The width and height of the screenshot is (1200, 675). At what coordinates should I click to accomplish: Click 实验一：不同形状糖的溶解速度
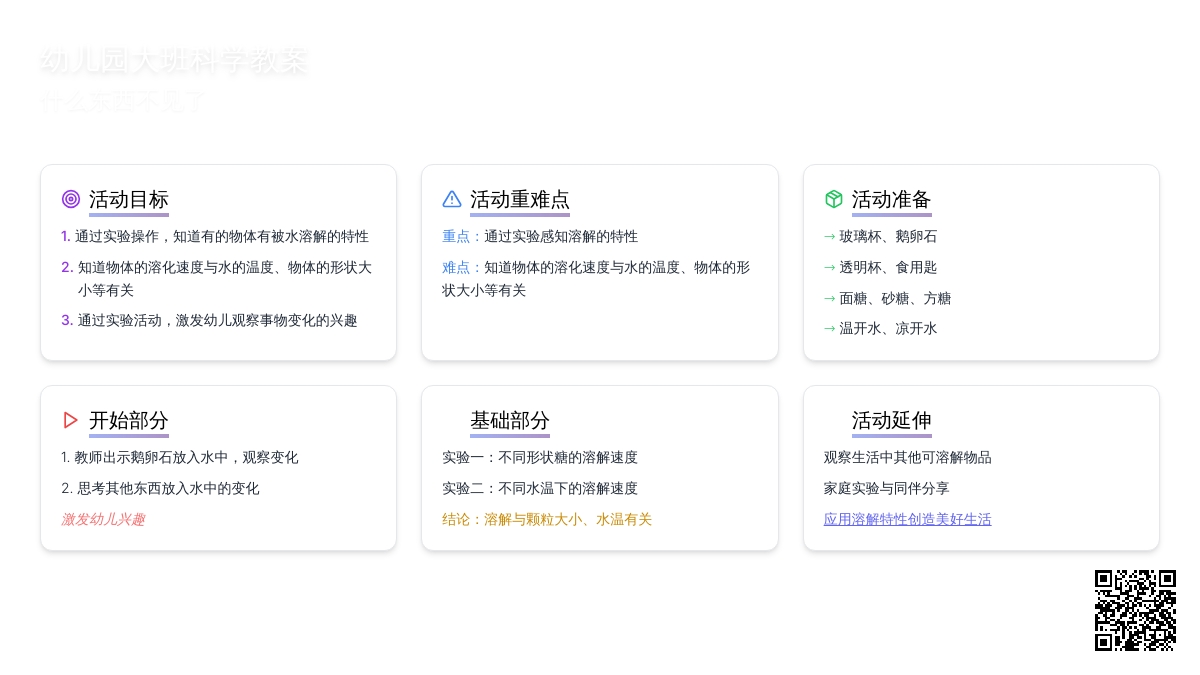pos(540,457)
